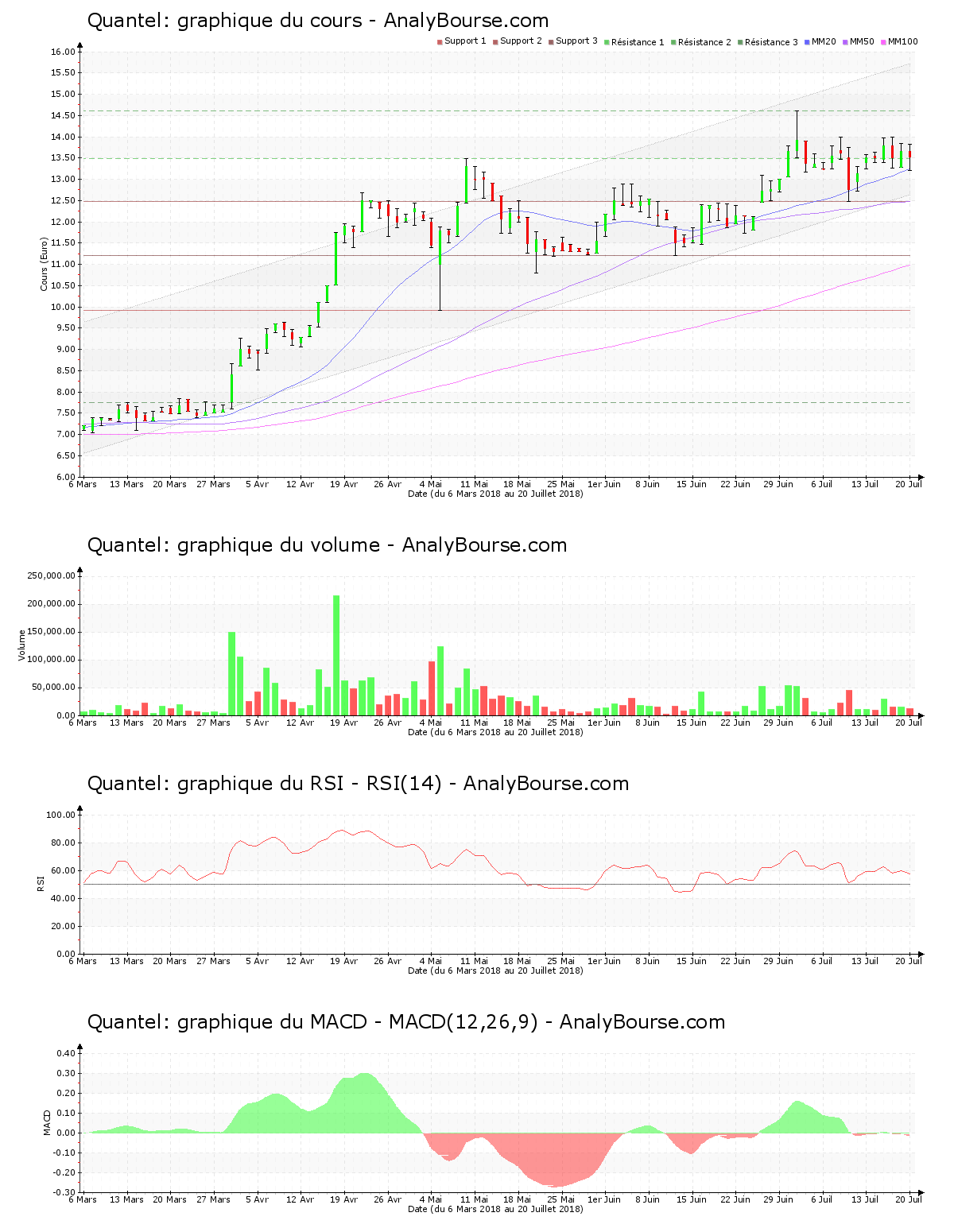The image size is (954, 1232).
Task: Click the Support 1 legend color marker
Action: point(440,41)
